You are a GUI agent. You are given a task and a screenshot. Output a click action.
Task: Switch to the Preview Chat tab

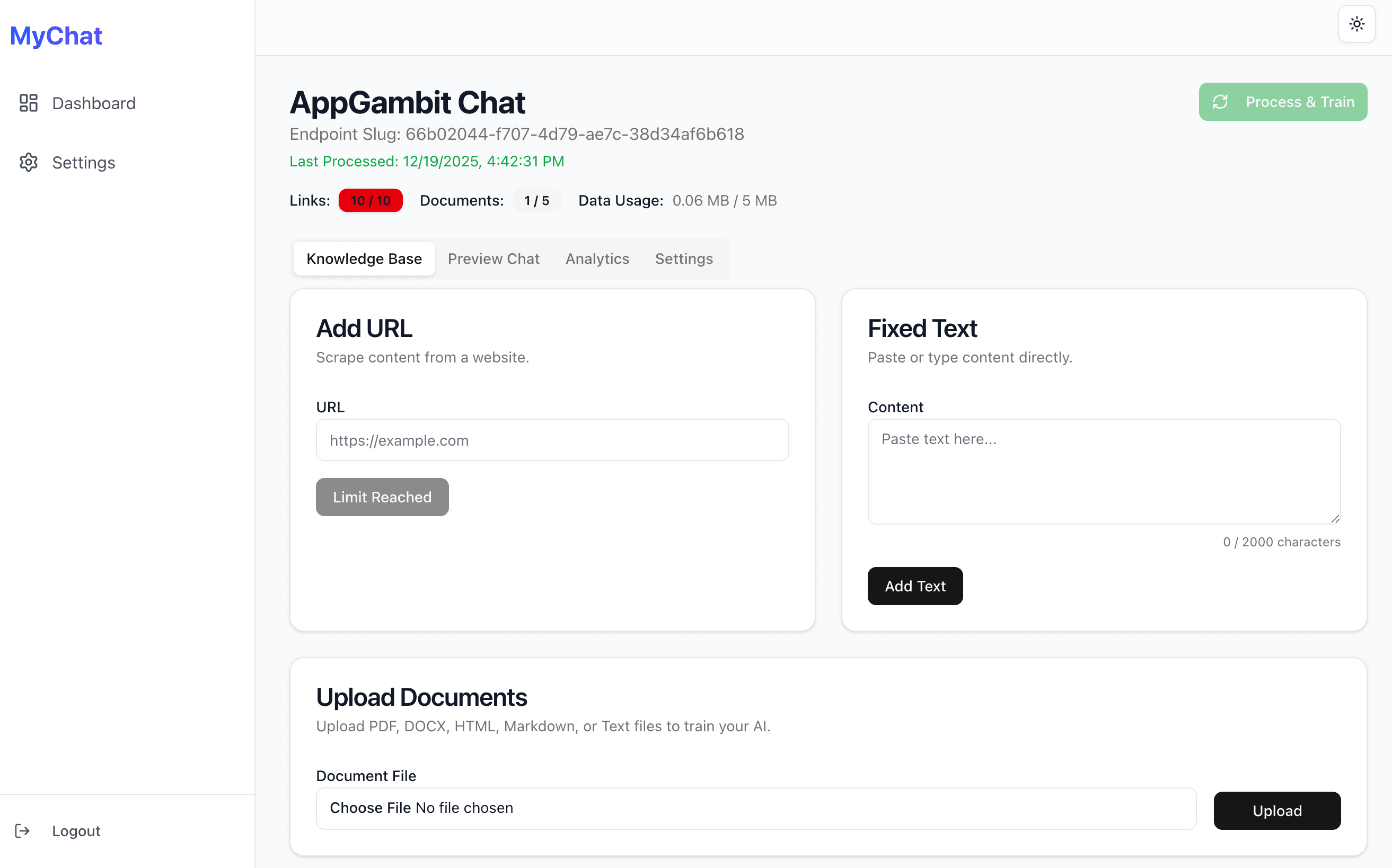click(x=494, y=259)
